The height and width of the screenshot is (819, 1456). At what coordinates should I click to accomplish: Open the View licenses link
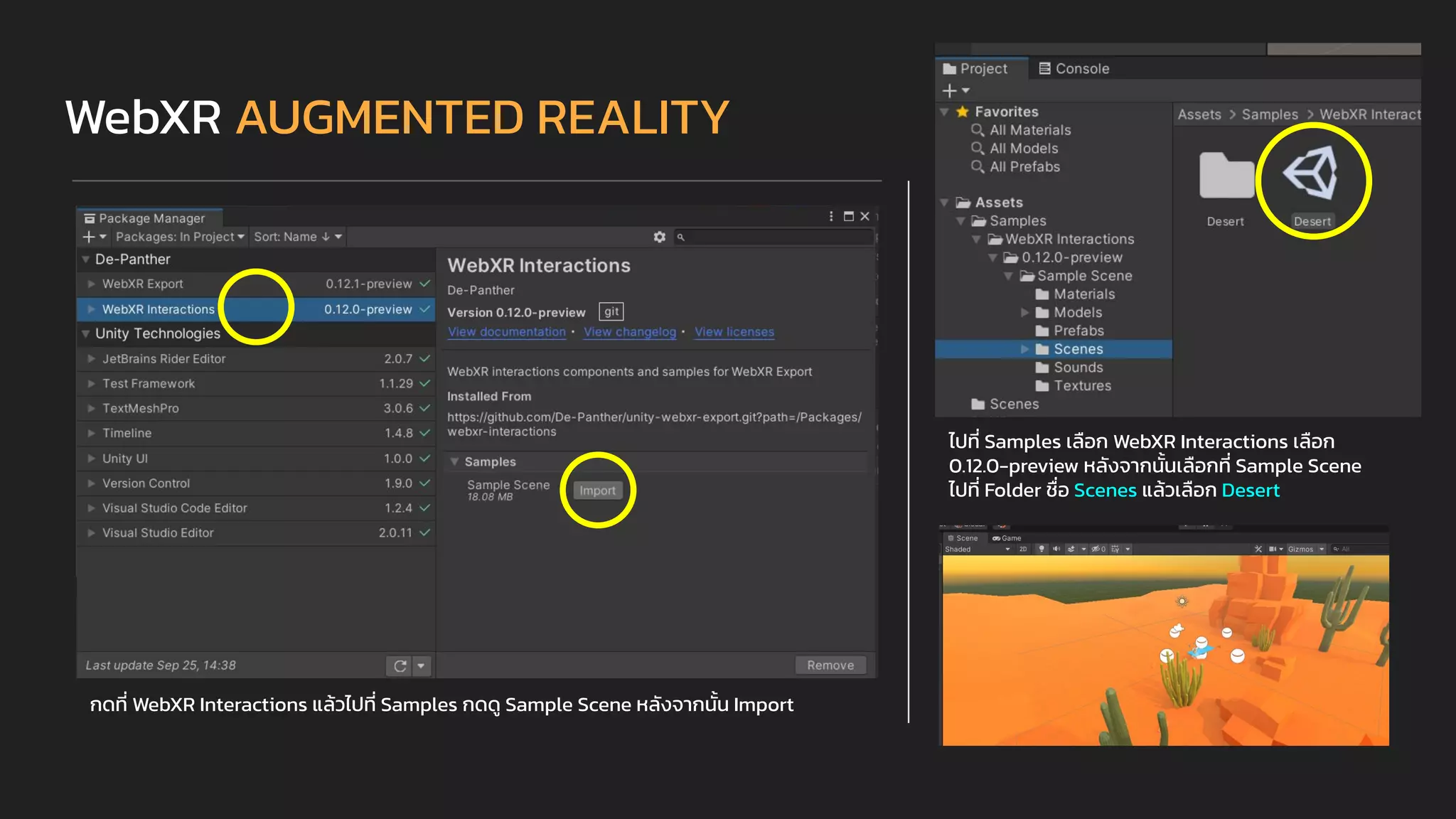(x=734, y=332)
